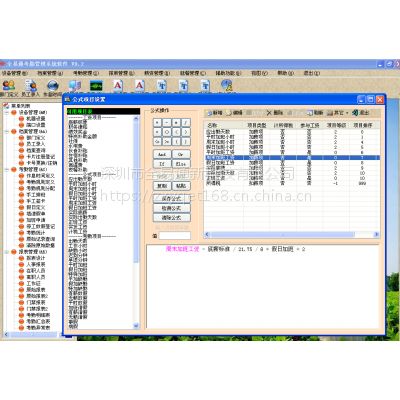
Task: Open the 薪资管理 menu in menu bar
Action: [x=157, y=73]
